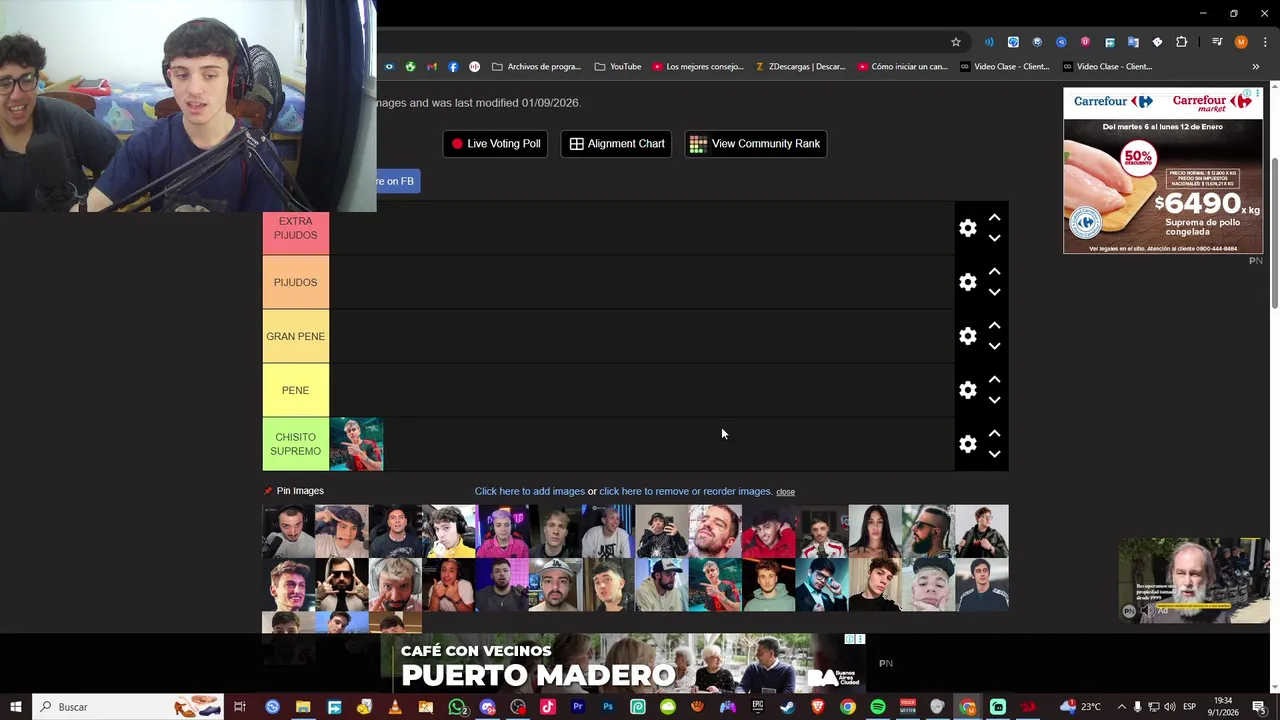
Task: Move EXTRA PIJUDOS tier down with arrow
Action: [x=994, y=239]
